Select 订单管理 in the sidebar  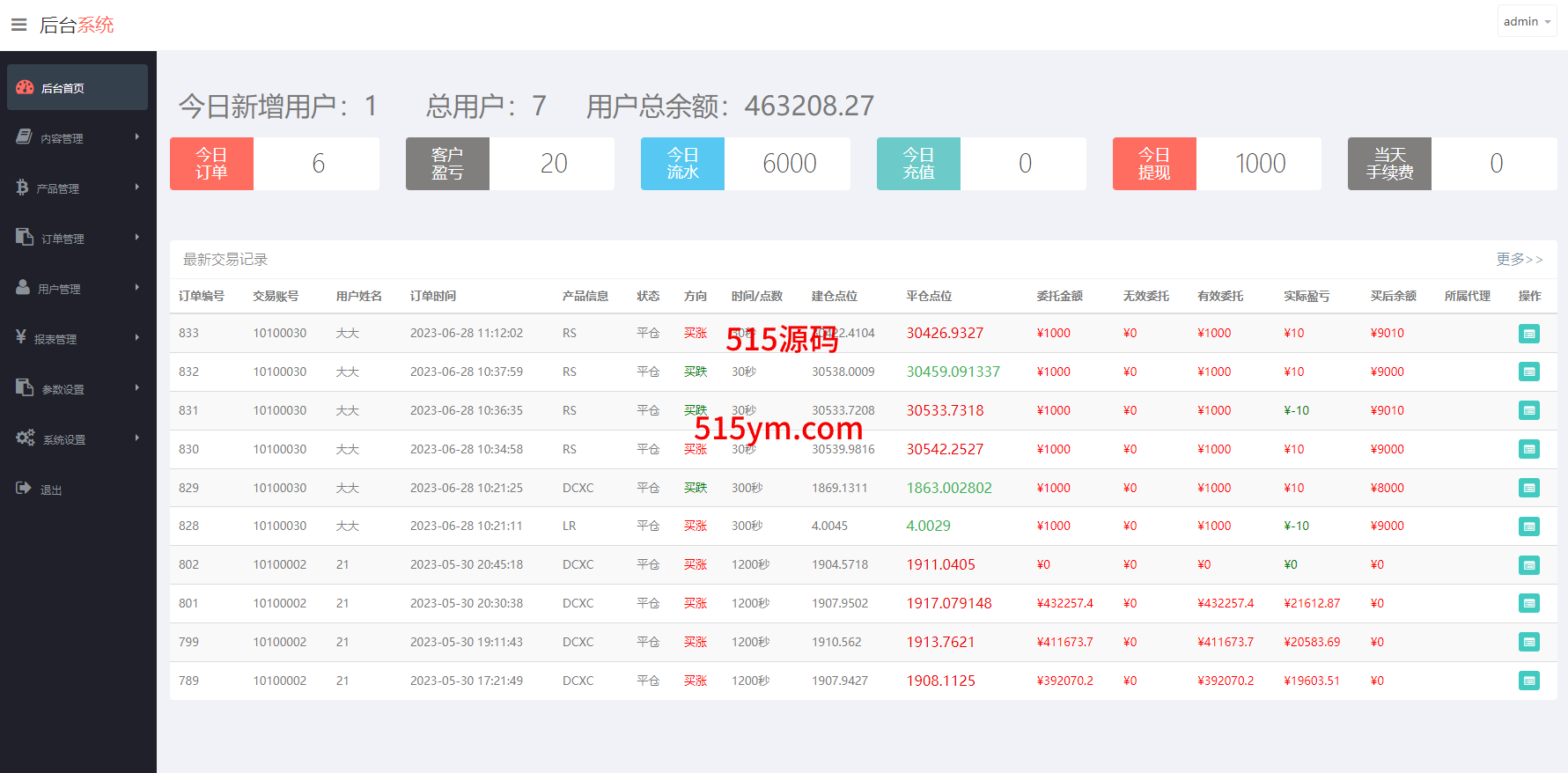pyautogui.click(x=63, y=239)
